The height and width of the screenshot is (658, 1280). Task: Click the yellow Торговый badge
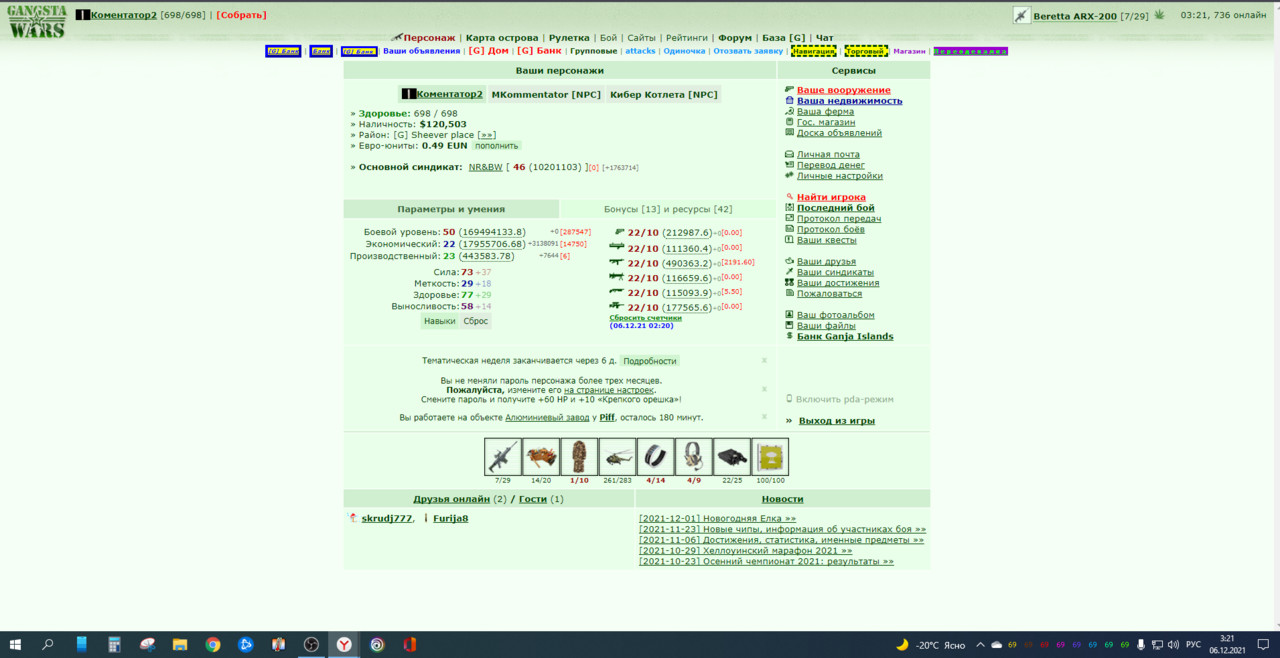pyautogui.click(x=865, y=51)
